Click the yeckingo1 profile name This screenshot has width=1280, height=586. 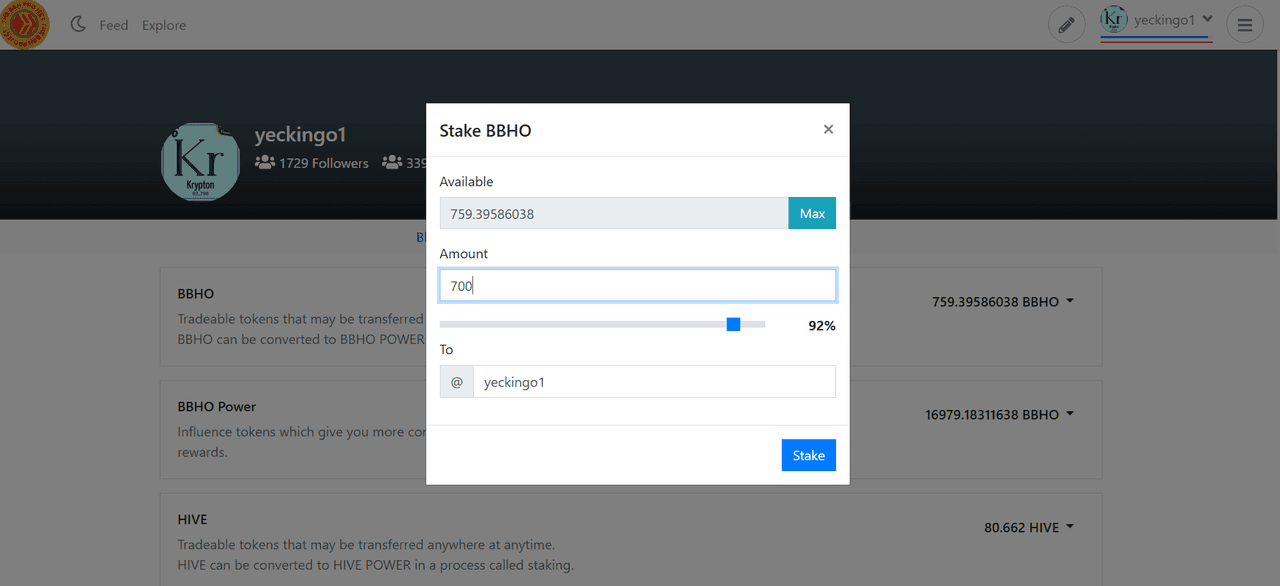[x=300, y=134]
